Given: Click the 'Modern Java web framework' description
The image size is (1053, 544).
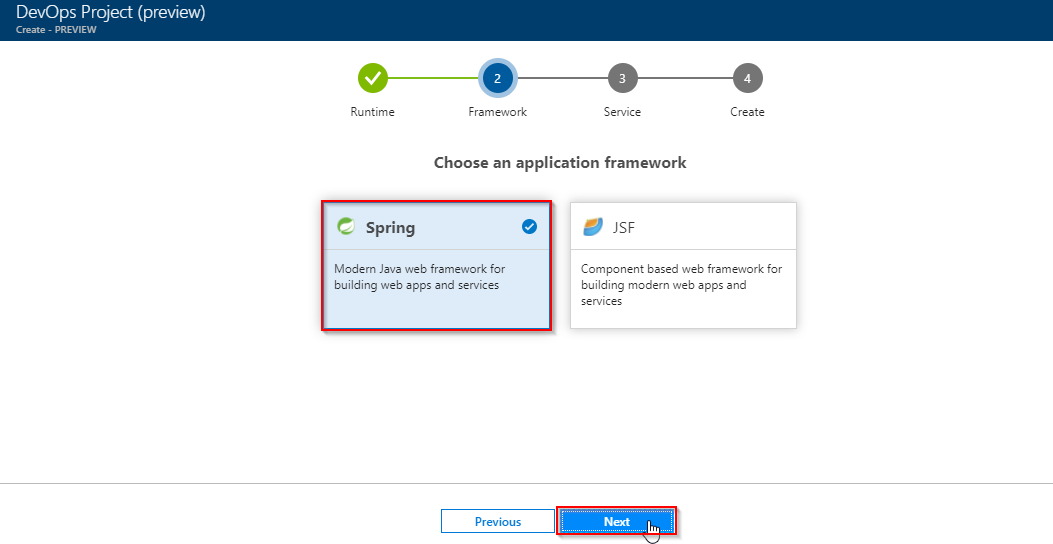Looking at the screenshot, I should [x=420, y=277].
